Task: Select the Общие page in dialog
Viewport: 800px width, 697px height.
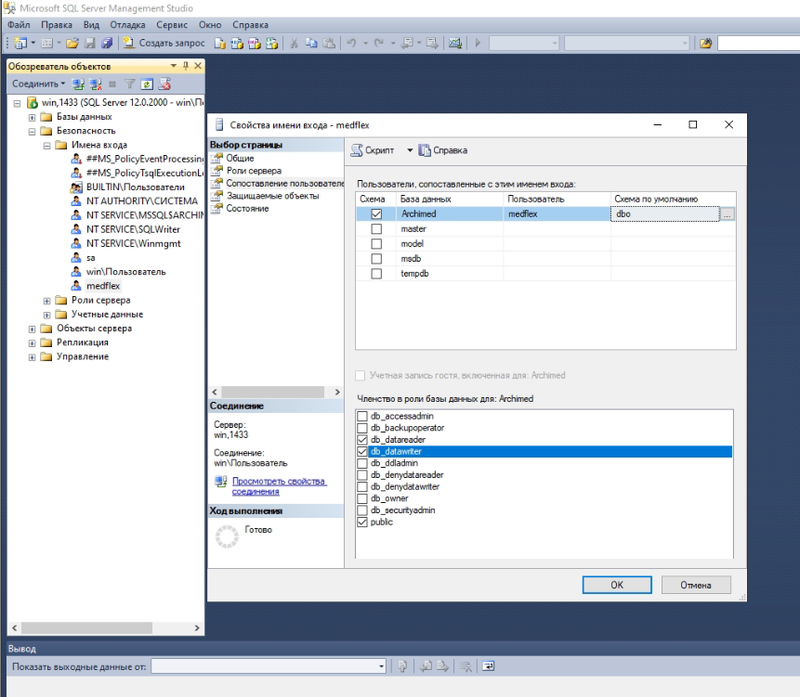Action: coord(240,158)
